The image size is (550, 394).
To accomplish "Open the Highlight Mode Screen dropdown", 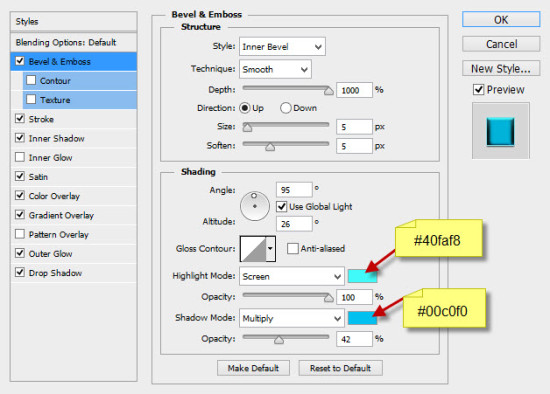I will click(291, 276).
